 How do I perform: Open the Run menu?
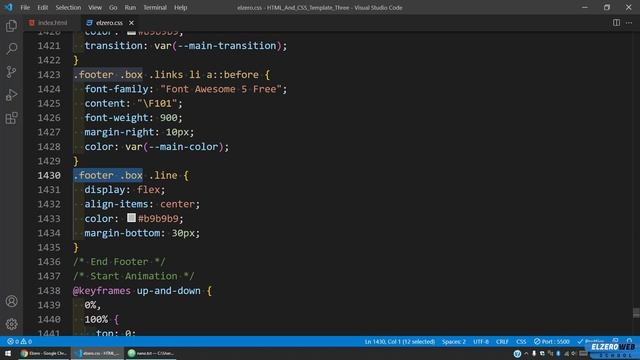(130, 7)
